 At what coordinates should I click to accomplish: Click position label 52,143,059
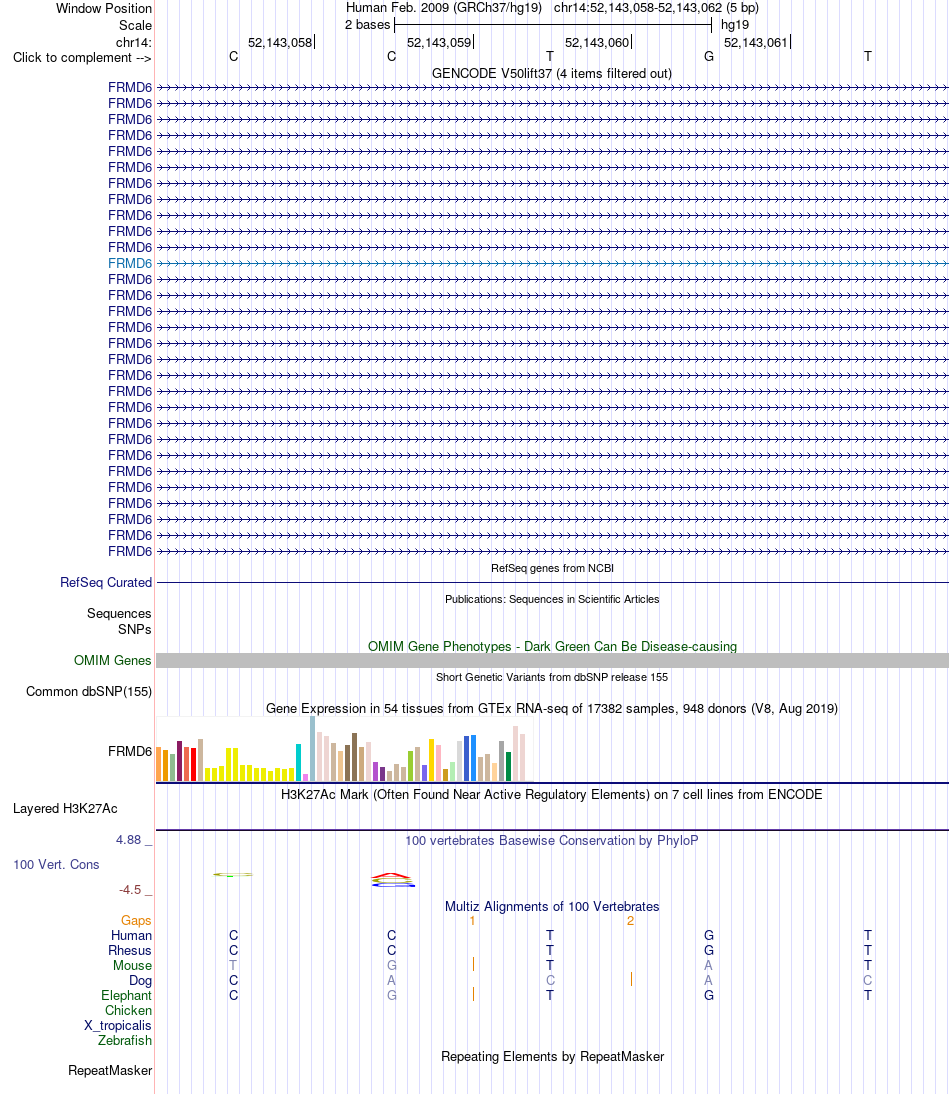[439, 43]
